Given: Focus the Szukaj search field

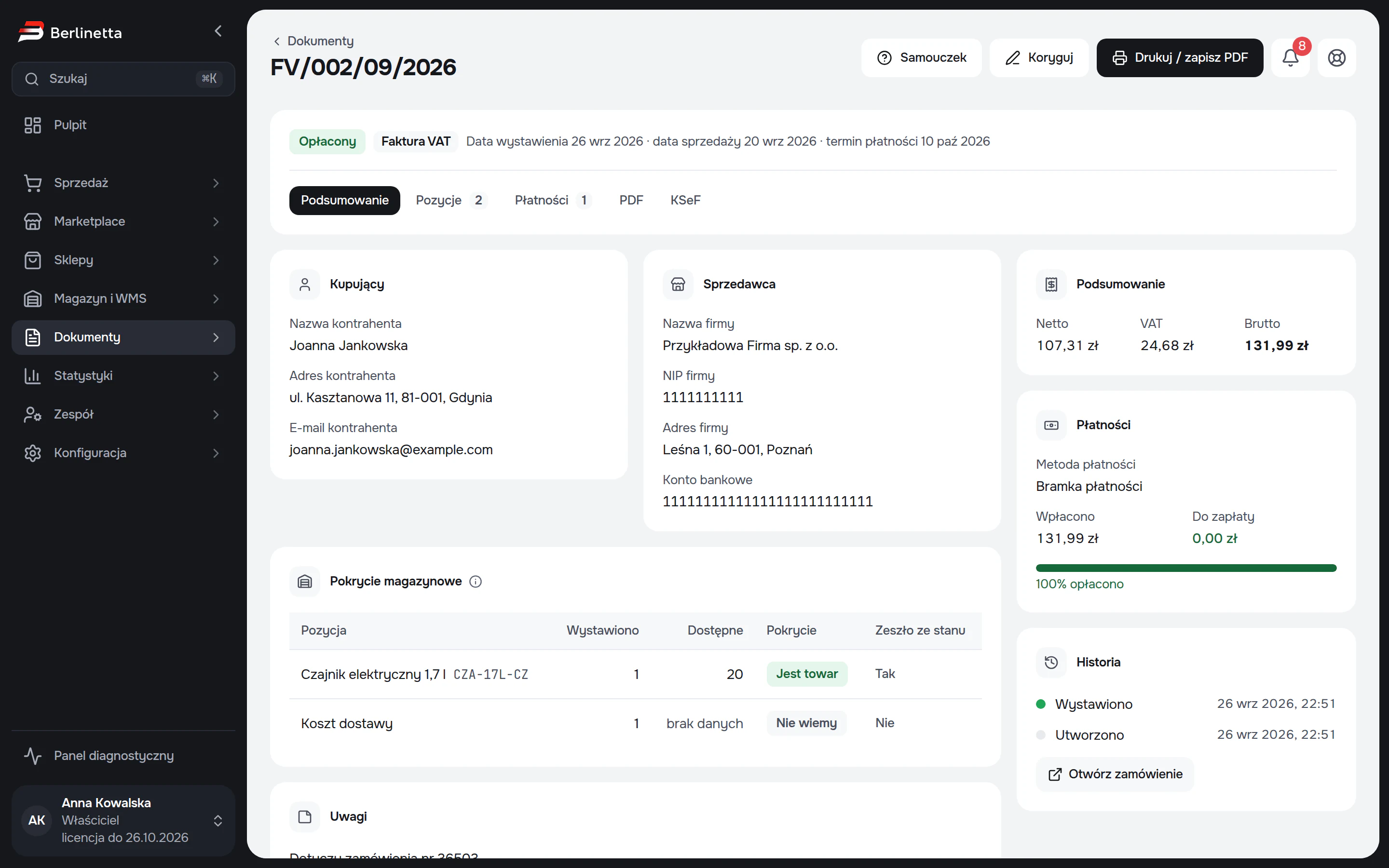Looking at the screenshot, I should [123, 79].
